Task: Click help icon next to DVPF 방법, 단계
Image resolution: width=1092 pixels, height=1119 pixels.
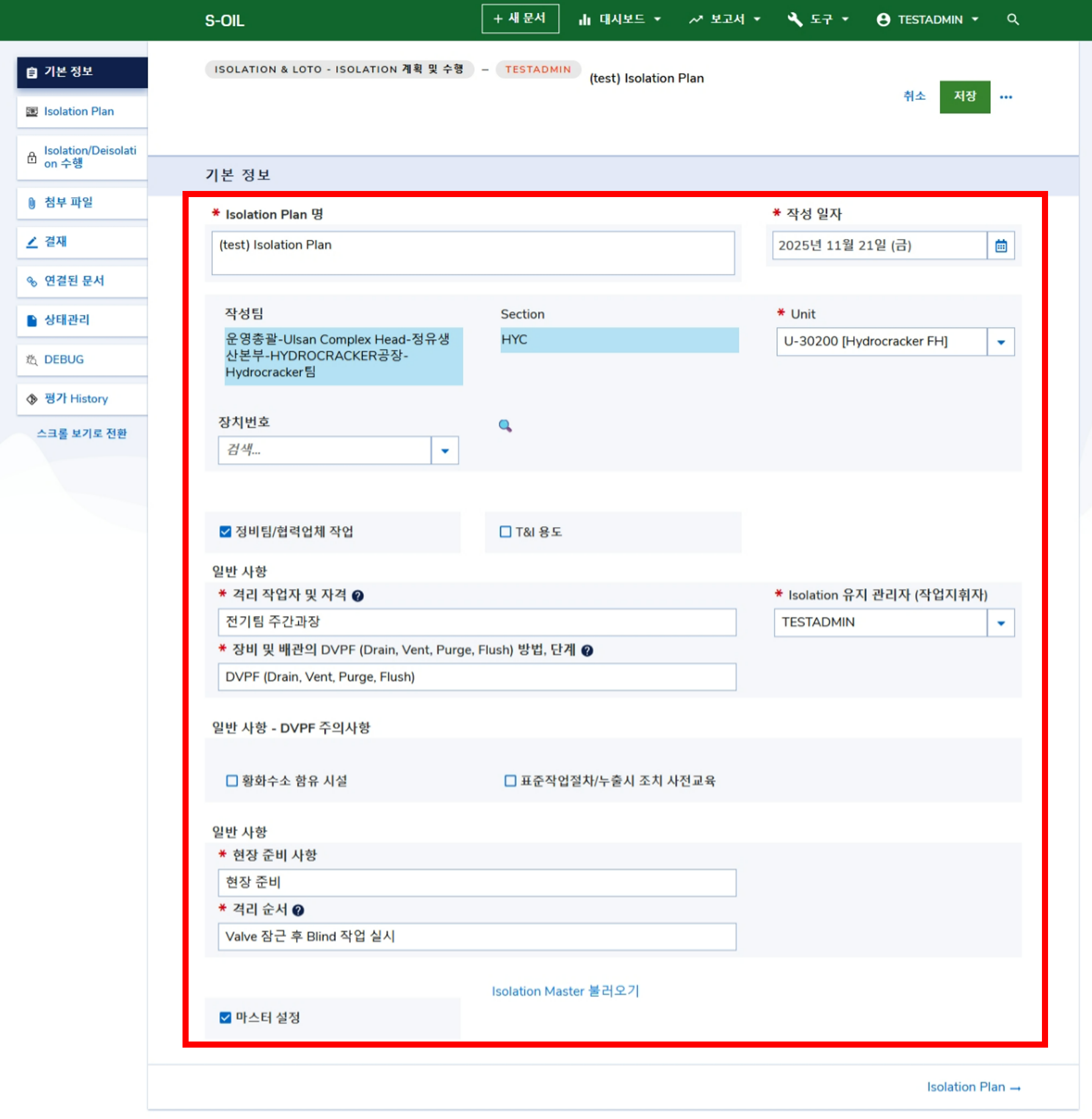Action: (587, 650)
